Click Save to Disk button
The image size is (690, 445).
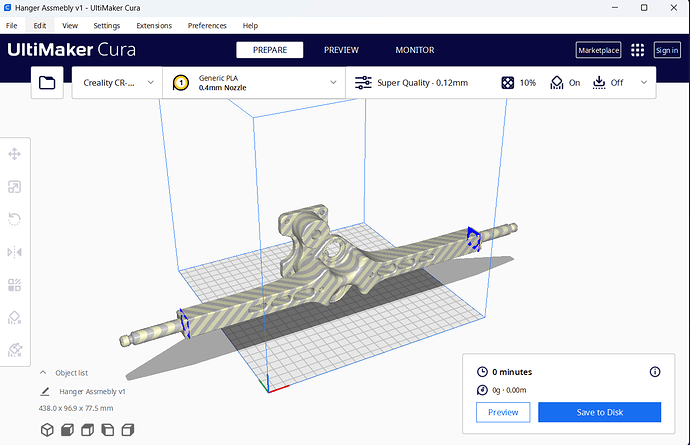tap(599, 412)
